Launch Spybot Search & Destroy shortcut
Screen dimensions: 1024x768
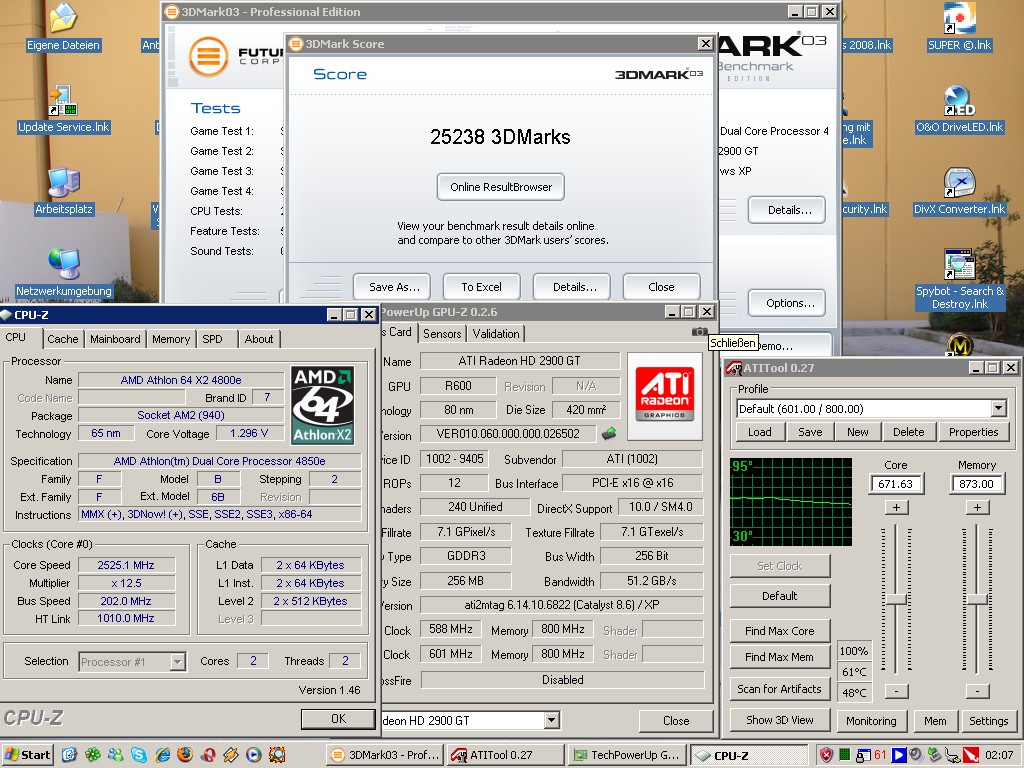point(959,266)
